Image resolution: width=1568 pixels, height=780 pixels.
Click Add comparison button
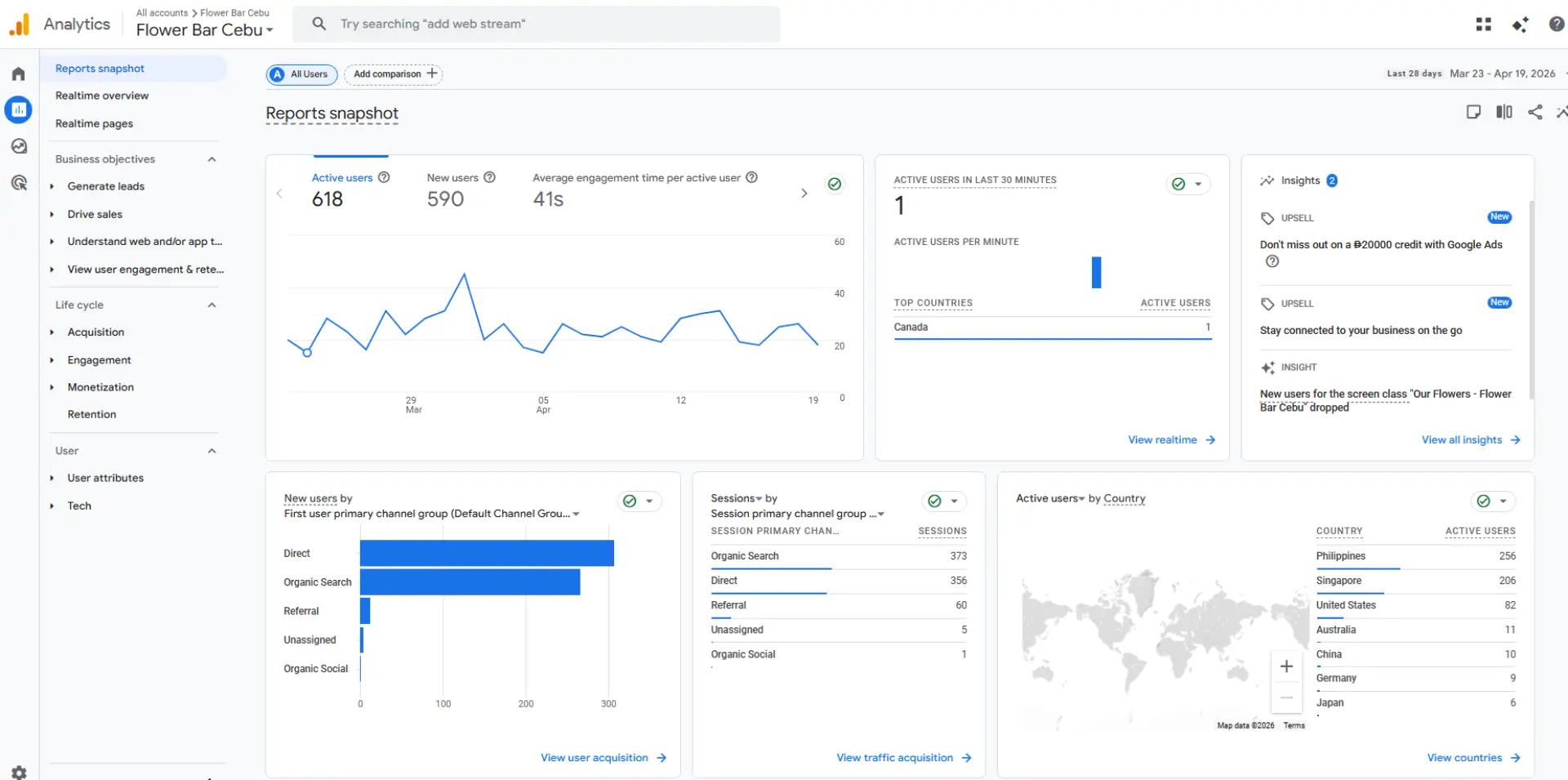tap(394, 74)
